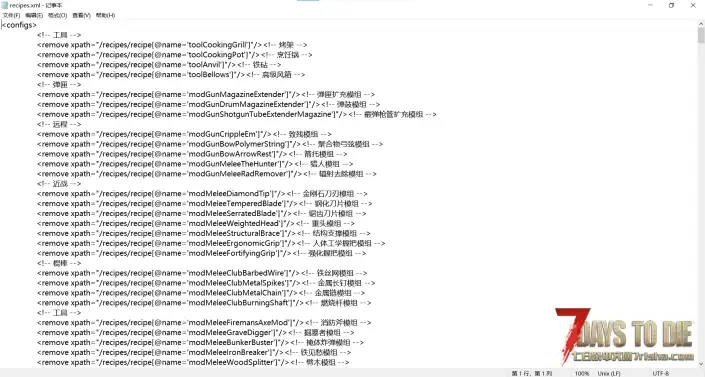Click the 'modGunMagazineExtender' line
The image size is (705, 377).
206,94
